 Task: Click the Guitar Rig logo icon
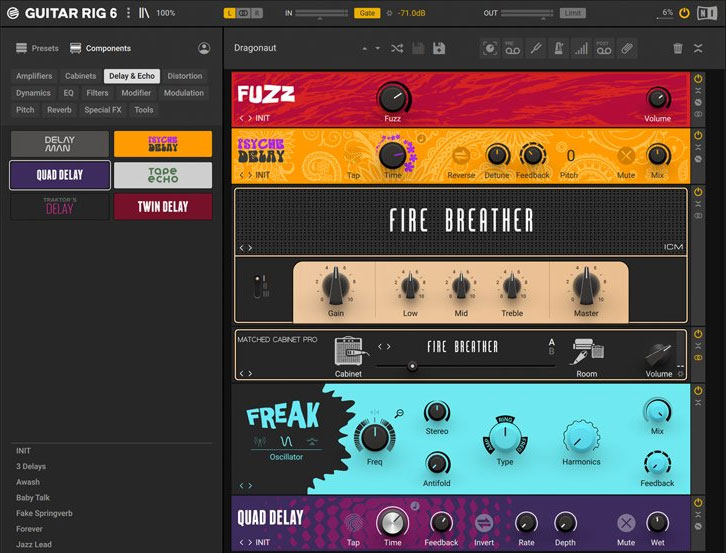13,13
